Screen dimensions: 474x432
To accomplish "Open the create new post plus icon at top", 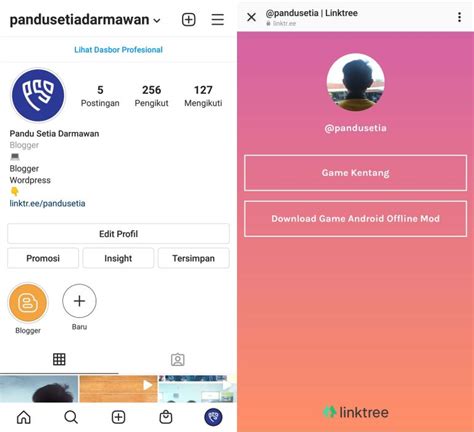I will point(188,20).
